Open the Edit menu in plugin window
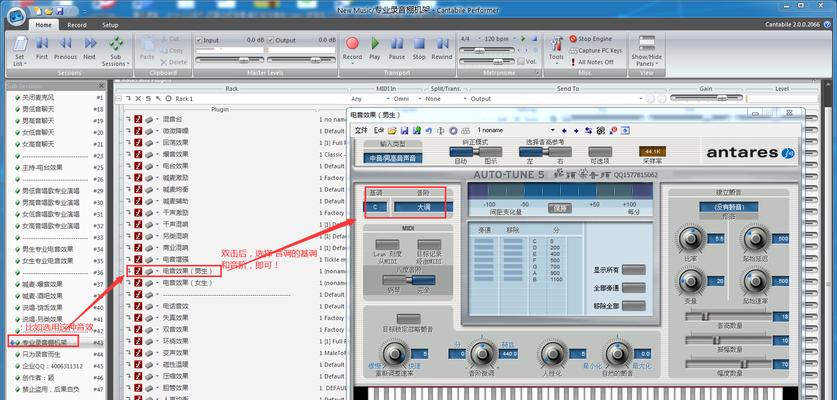The height and width of the screenshot is (400, 837). 379,130
